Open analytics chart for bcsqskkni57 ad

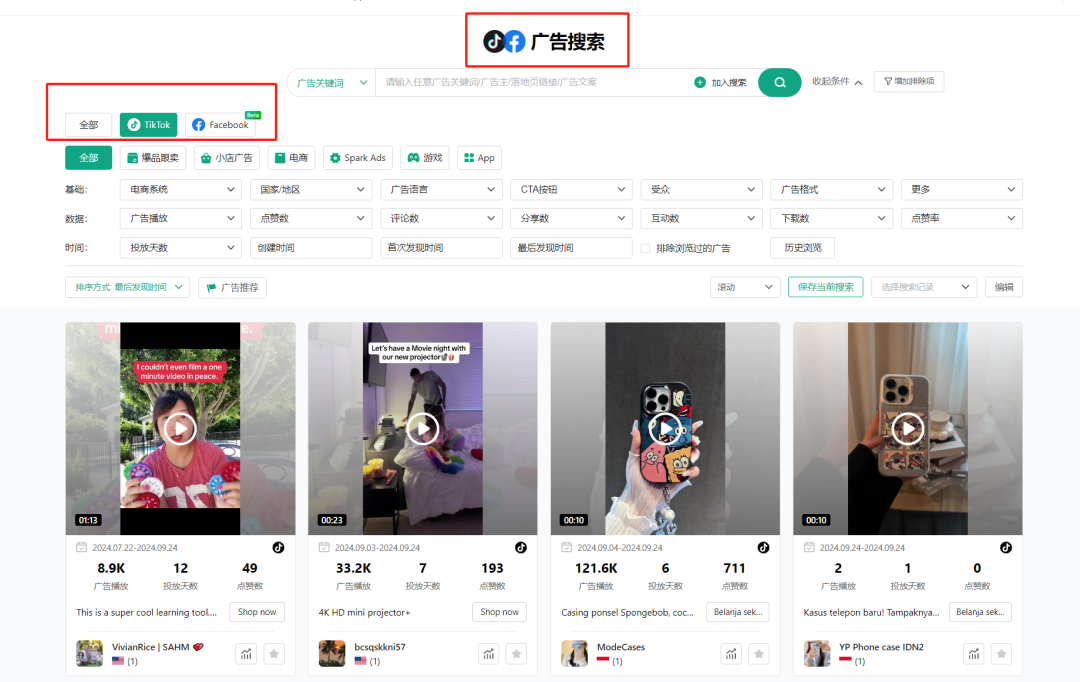489,654
